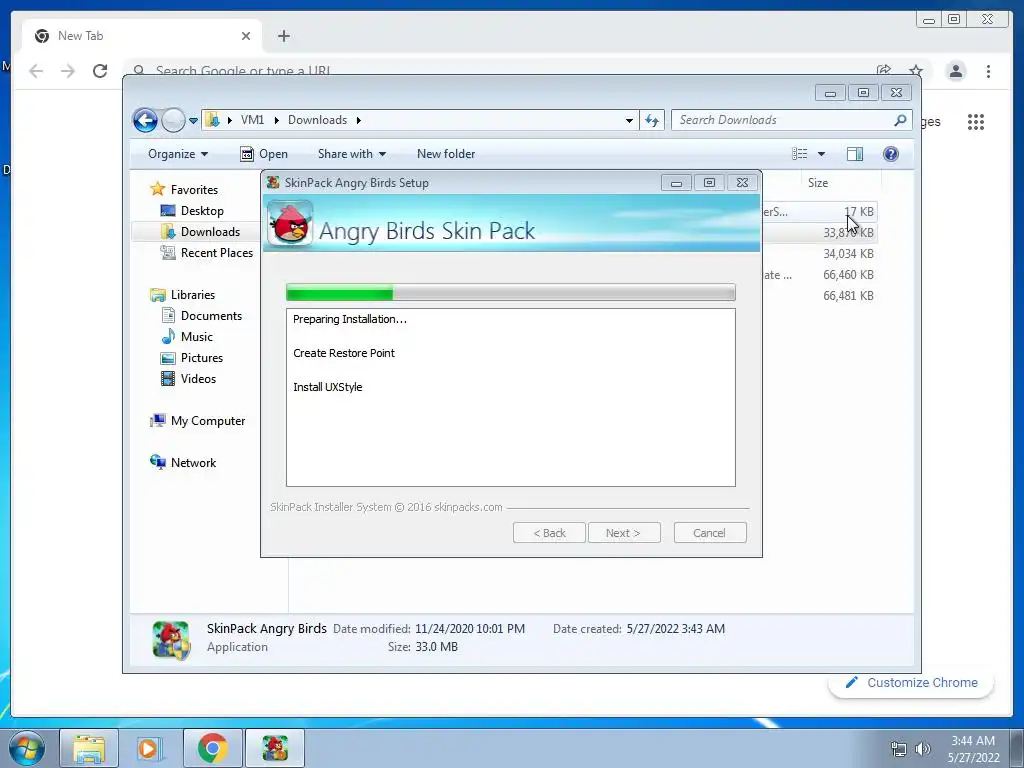Open the recent pages dropdown next to the forward arrow
The width and height of the screenshot is (1024, 768).
pos(193,121)
